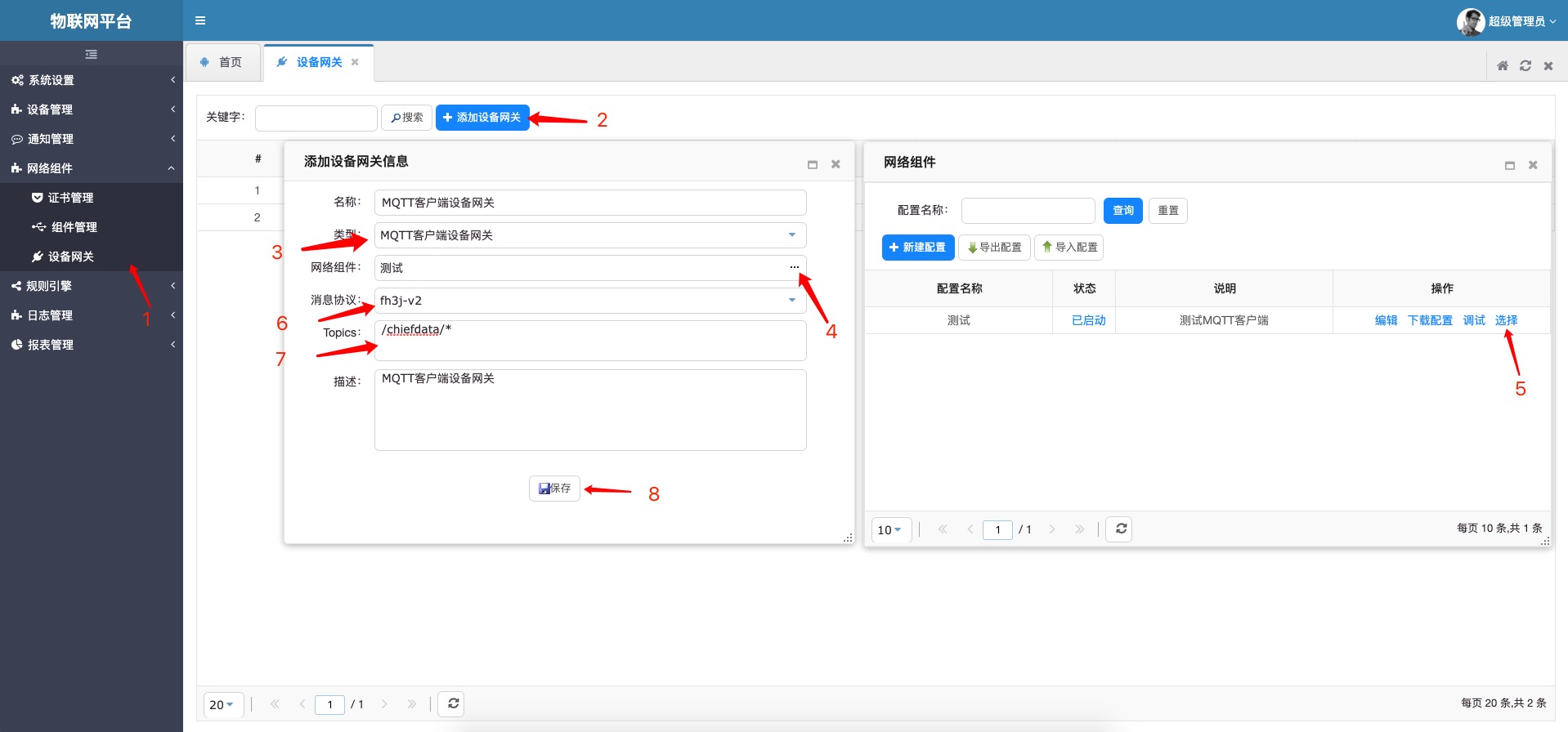Click the network component picker ellipsis icon
Image resolution: width=1568 pixels, height=732 pixels.
click(x=794, y=267)
